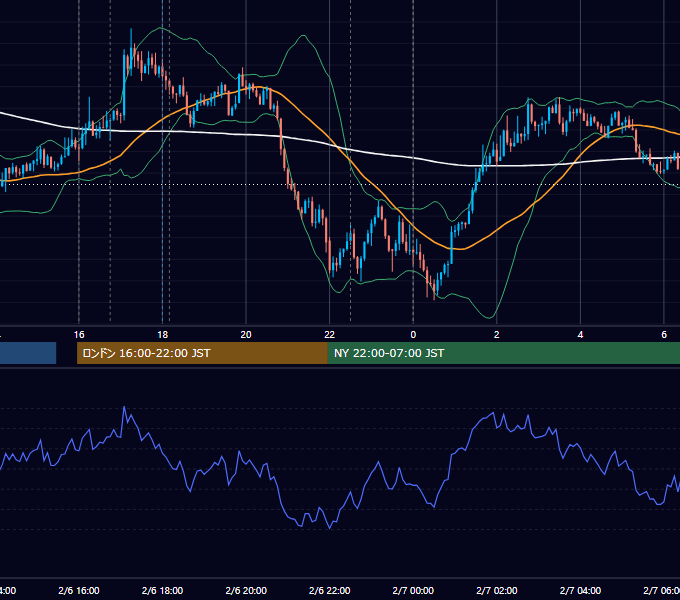Click the upper time axis label 22
The image size is (680, 600).
point(330,335)
